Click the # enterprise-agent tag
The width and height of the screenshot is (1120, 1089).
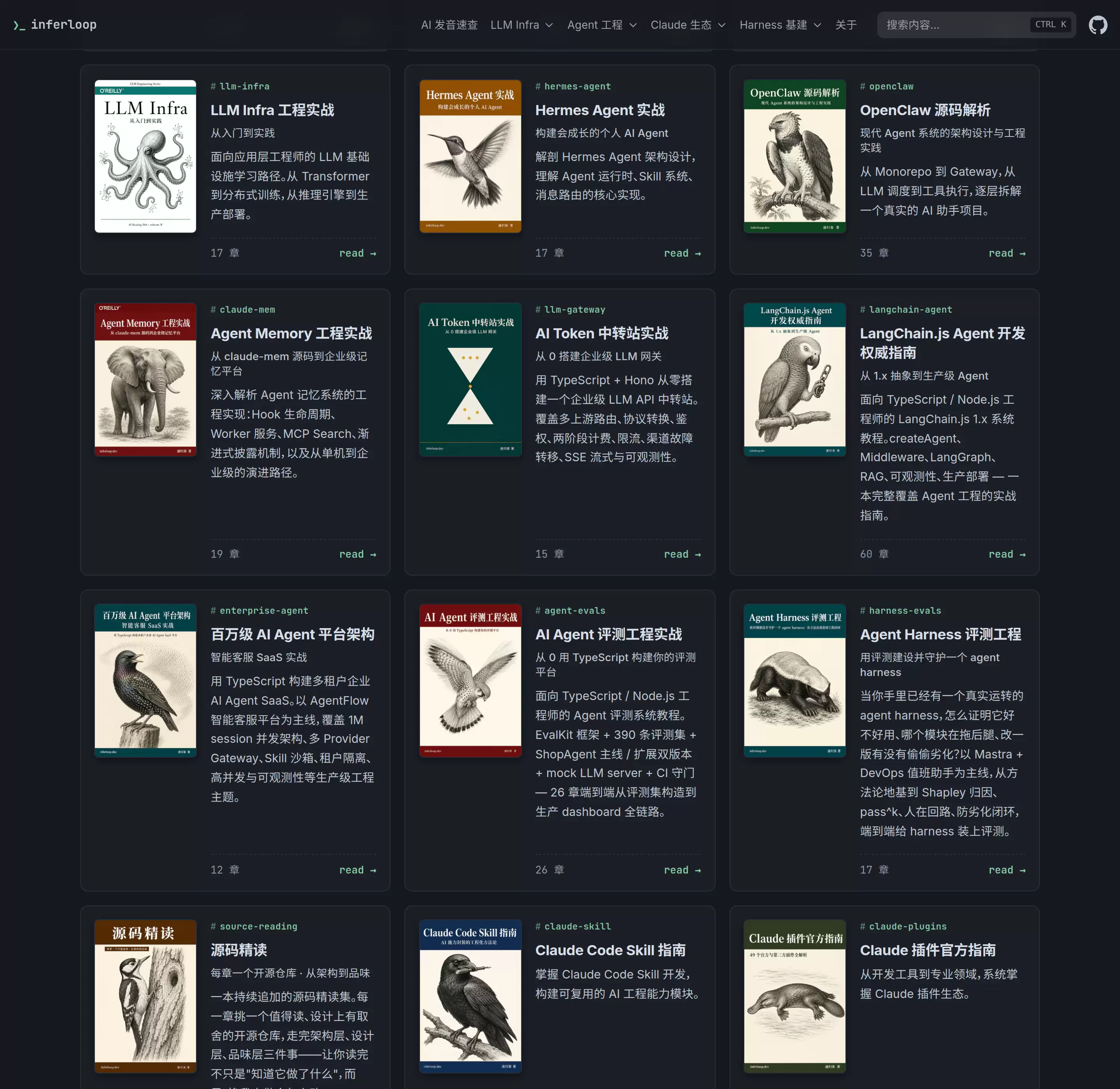pos(259,611)
